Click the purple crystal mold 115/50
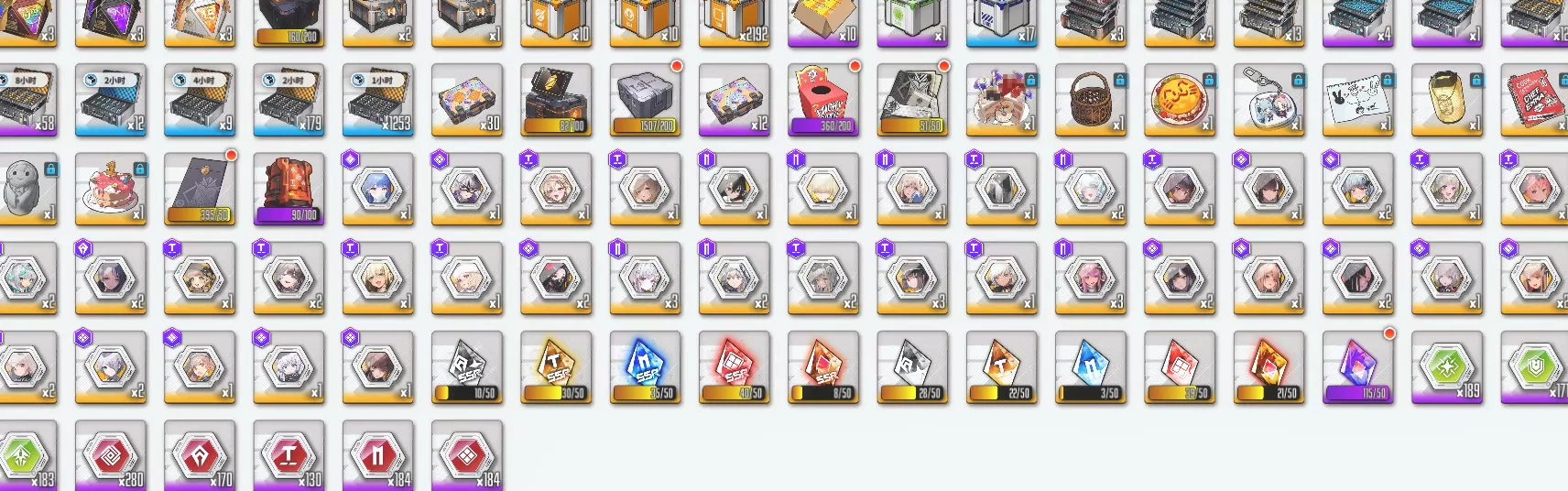This screenshot has height=491, width=1568. [x=1358, y=367]
